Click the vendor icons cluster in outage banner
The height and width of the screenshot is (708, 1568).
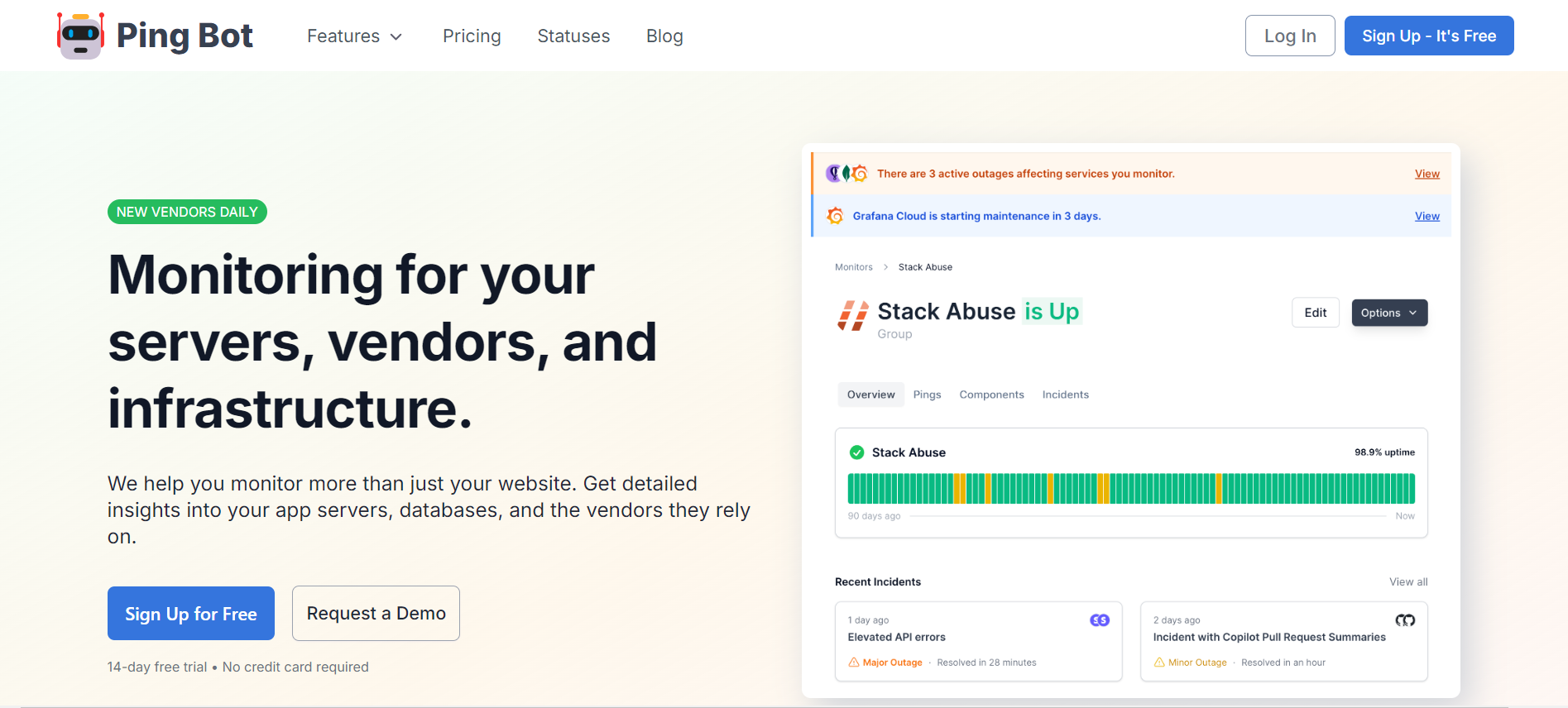click(846, 174)
